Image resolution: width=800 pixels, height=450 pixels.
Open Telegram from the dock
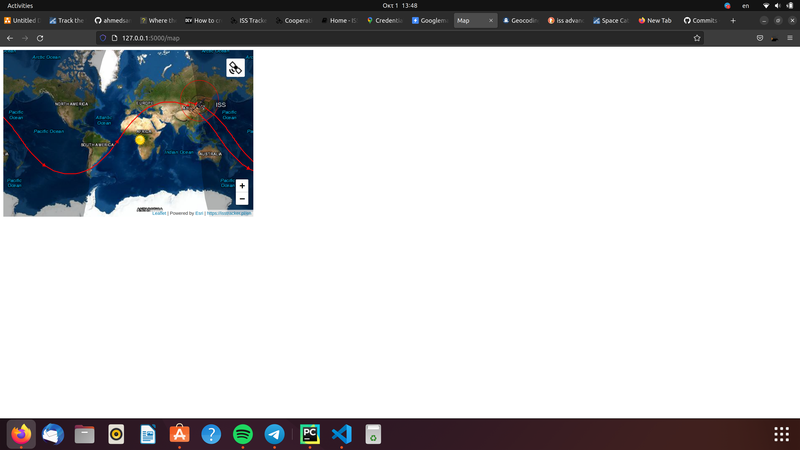coord(274,434)
